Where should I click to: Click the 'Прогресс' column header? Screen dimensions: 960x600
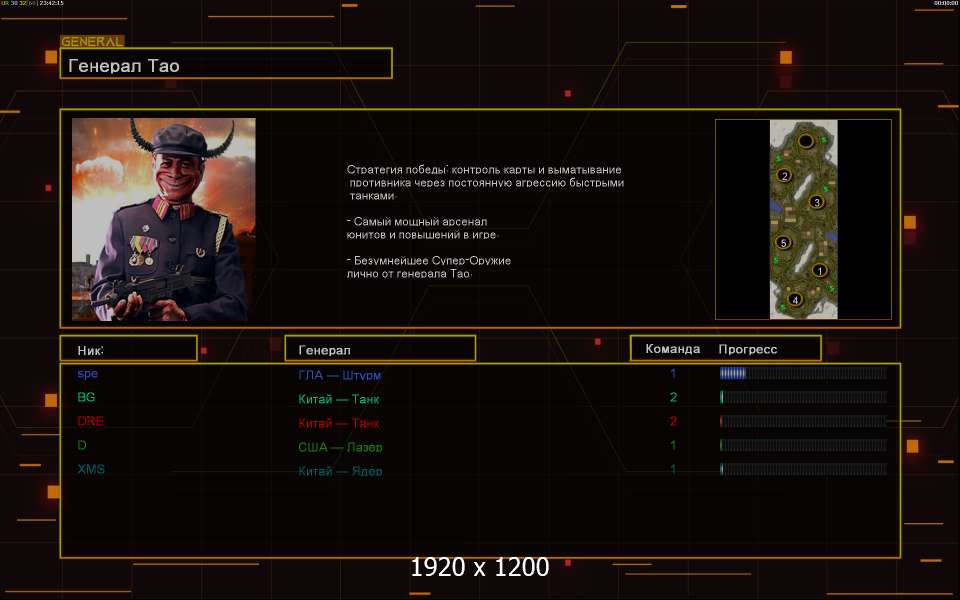pyautogui.click(x=748, y=349)
